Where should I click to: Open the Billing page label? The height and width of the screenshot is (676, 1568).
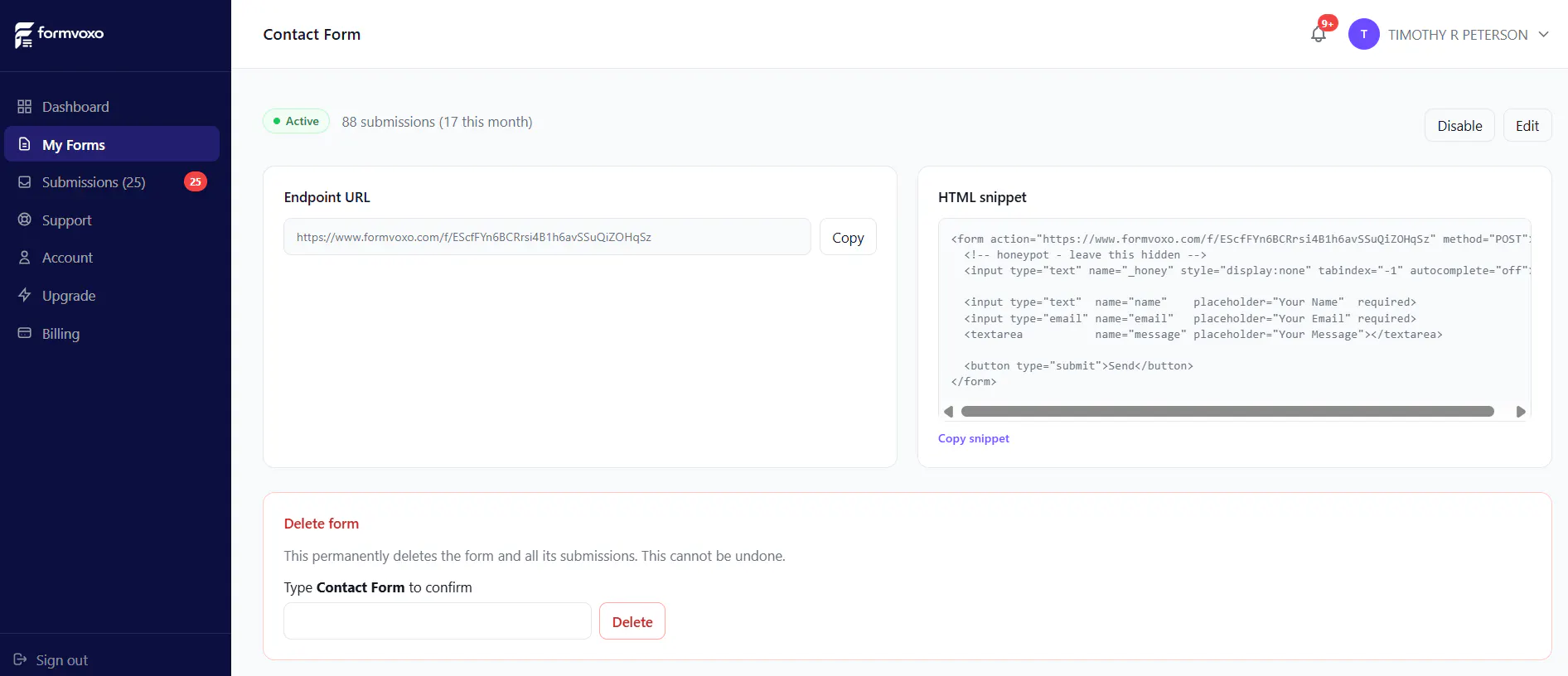coord(60,334)
